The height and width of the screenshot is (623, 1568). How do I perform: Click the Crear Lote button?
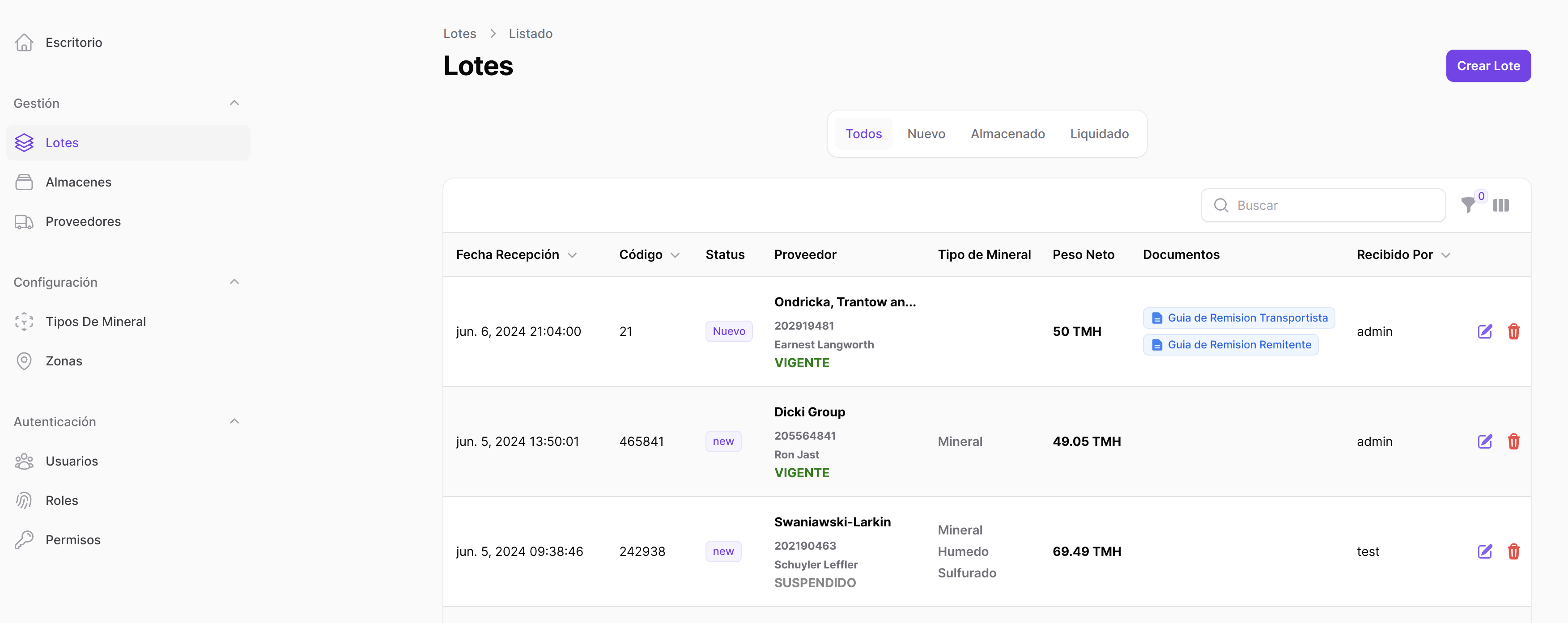(x=1487, y=66)
